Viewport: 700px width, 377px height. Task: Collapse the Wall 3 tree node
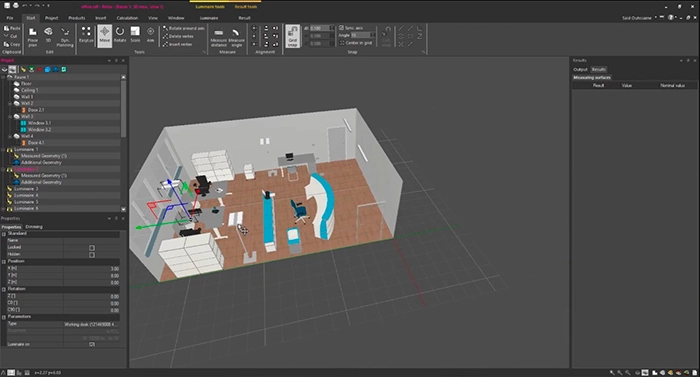point(10,116)
